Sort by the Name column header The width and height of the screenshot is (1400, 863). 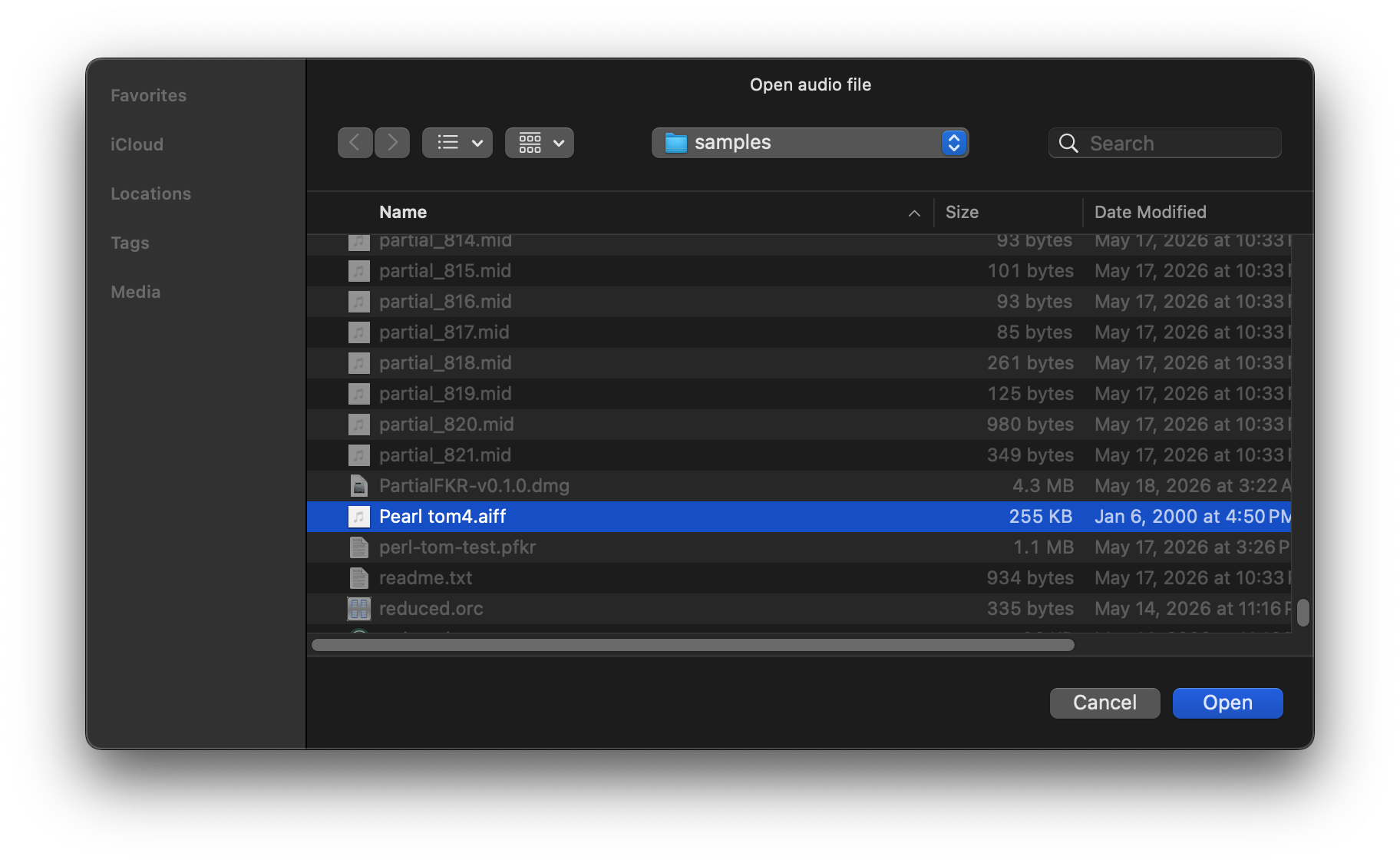point(403,212)
